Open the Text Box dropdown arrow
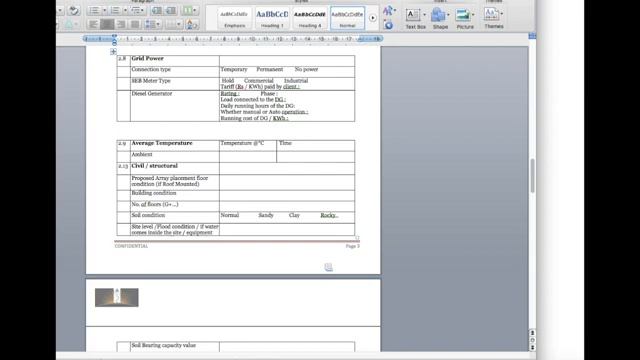The image size is (640, 360). [x=424, y=15]
